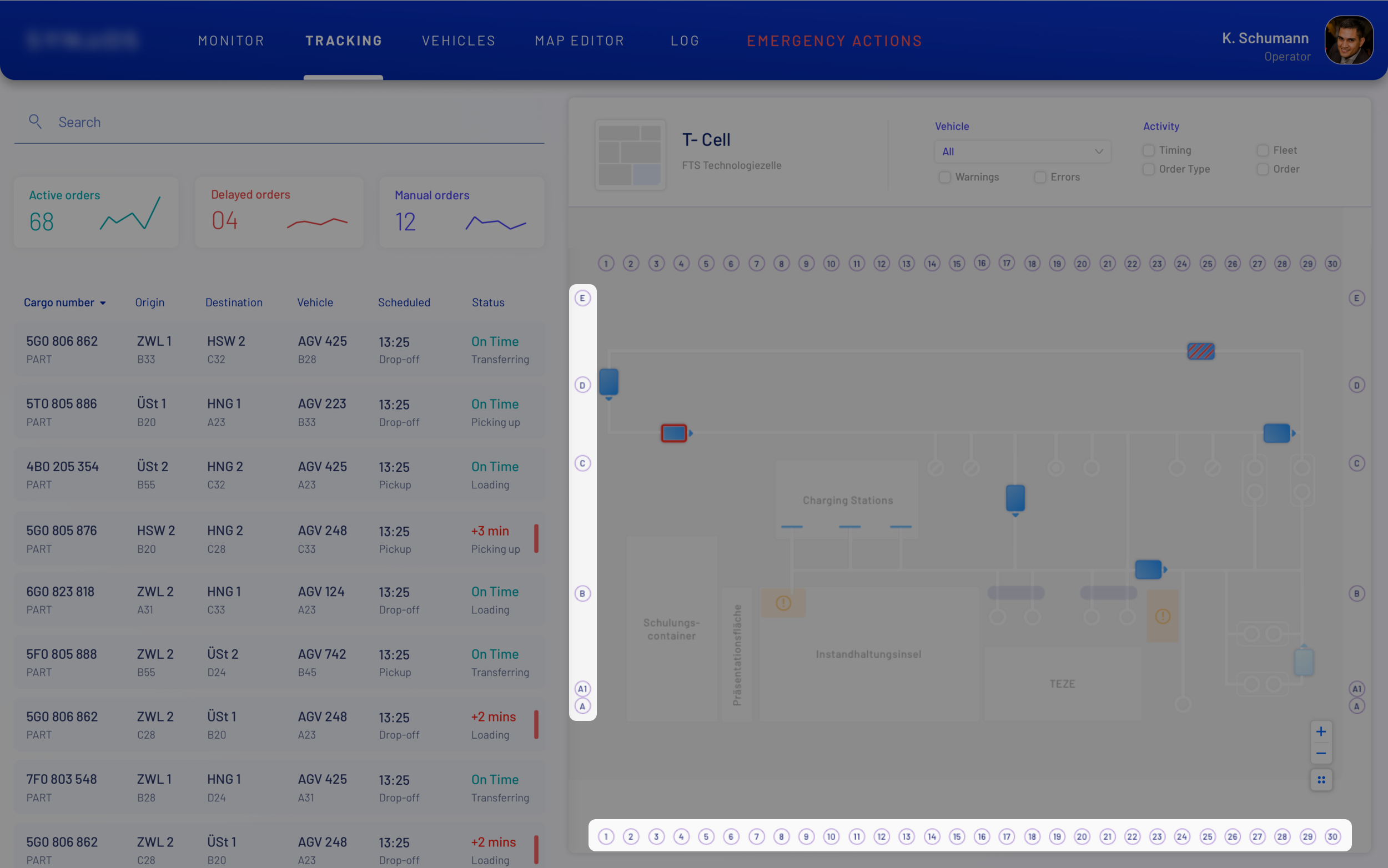Open the Delayed orders card
This screenshot has height=868, width=1388.
[279, 213]
